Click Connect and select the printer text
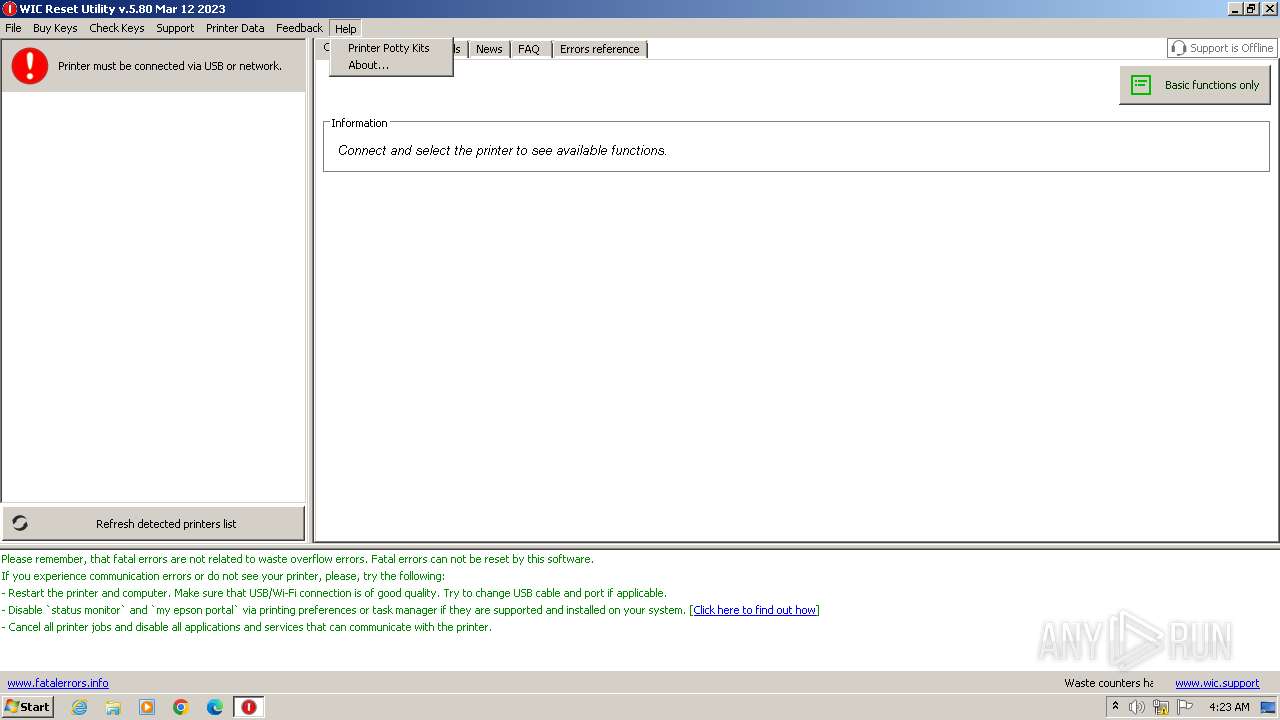The height and width of the screenshot is (720, 1280). click(x=502, y=150)
